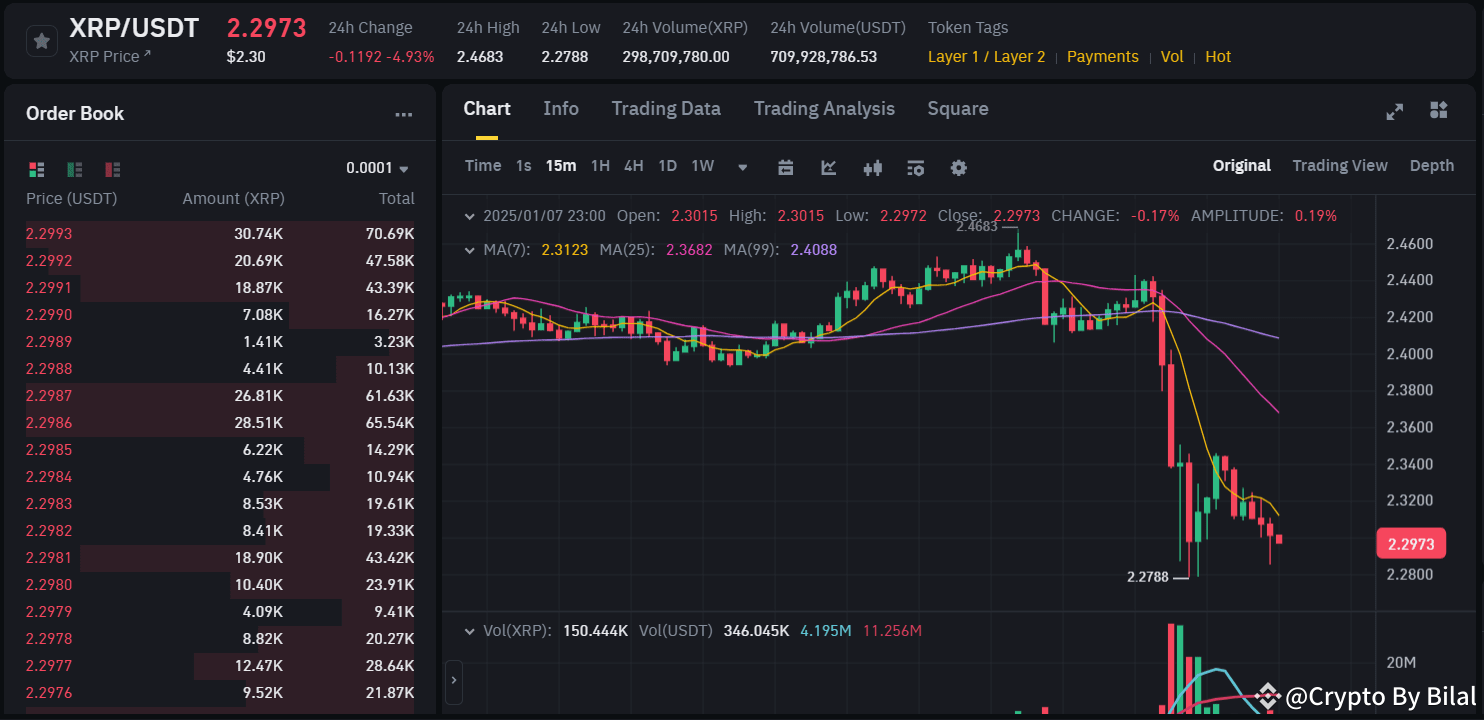This screenshot has width=1484, height=720.
Task: Click the 2.2977 order book price
Action: coord(49,666)
